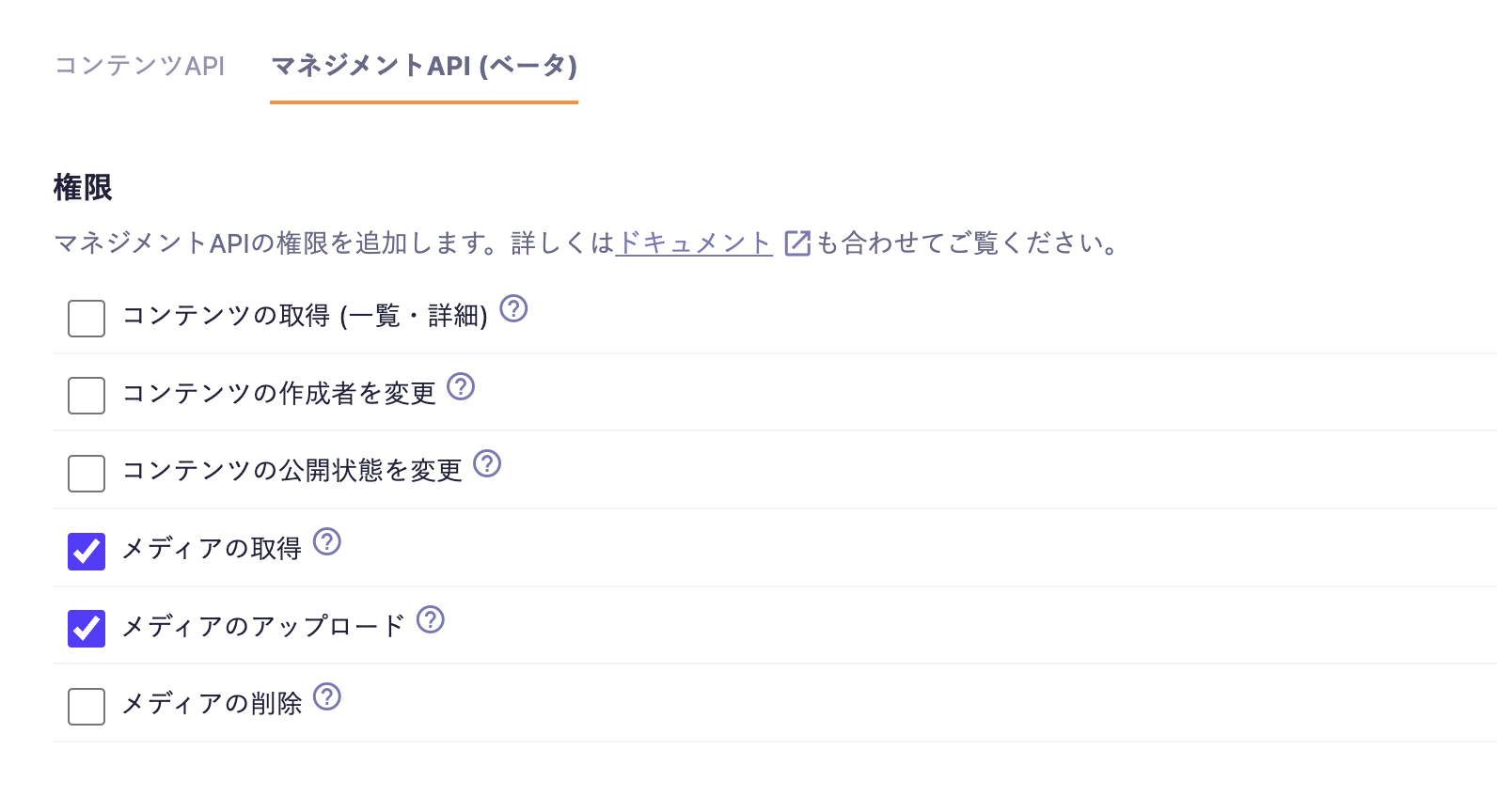1497x812 pixels.
Task: Open the ドキュメント link
Action: pos(694,243)
